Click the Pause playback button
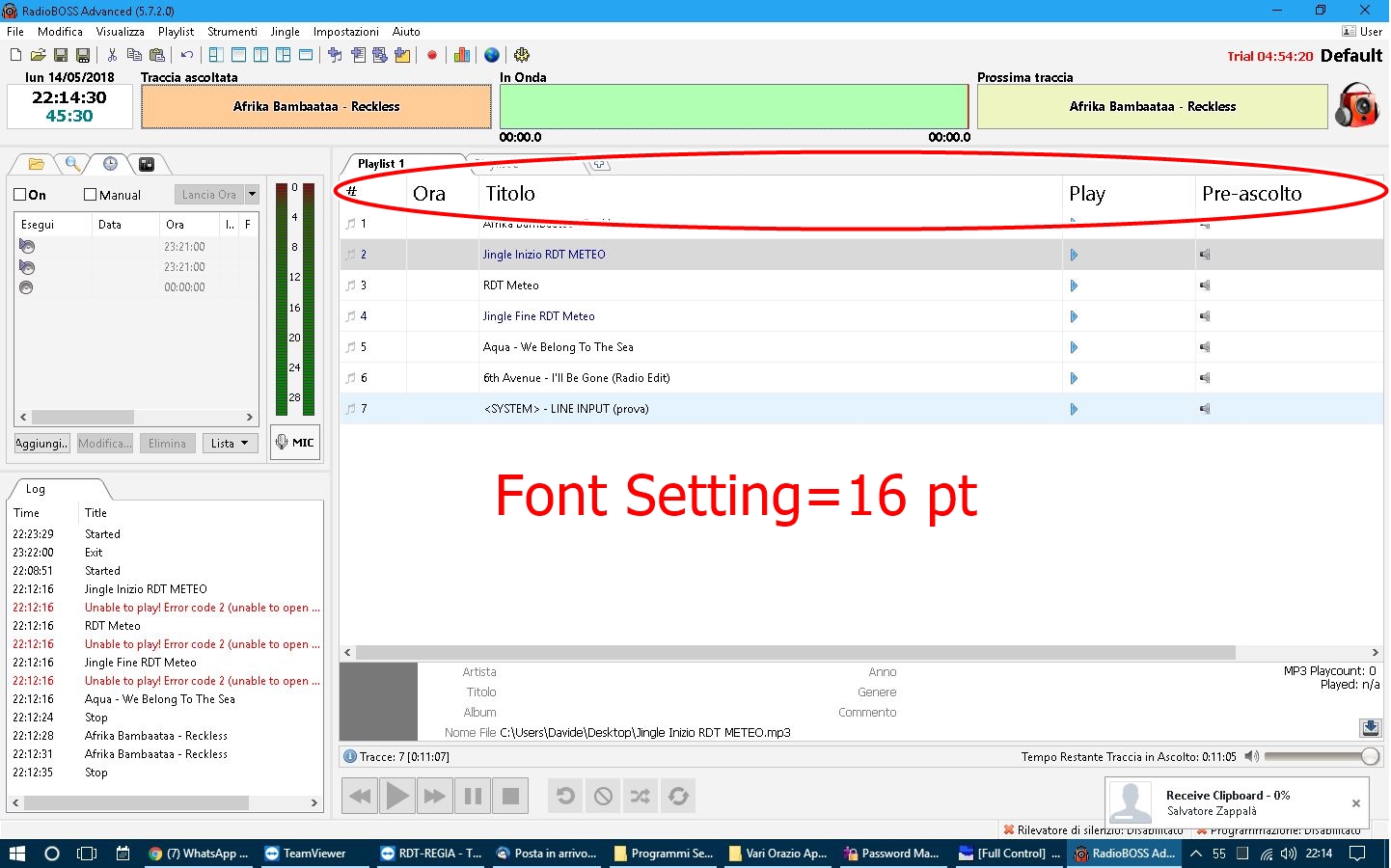1391x868 pixels. click(473, 796)
